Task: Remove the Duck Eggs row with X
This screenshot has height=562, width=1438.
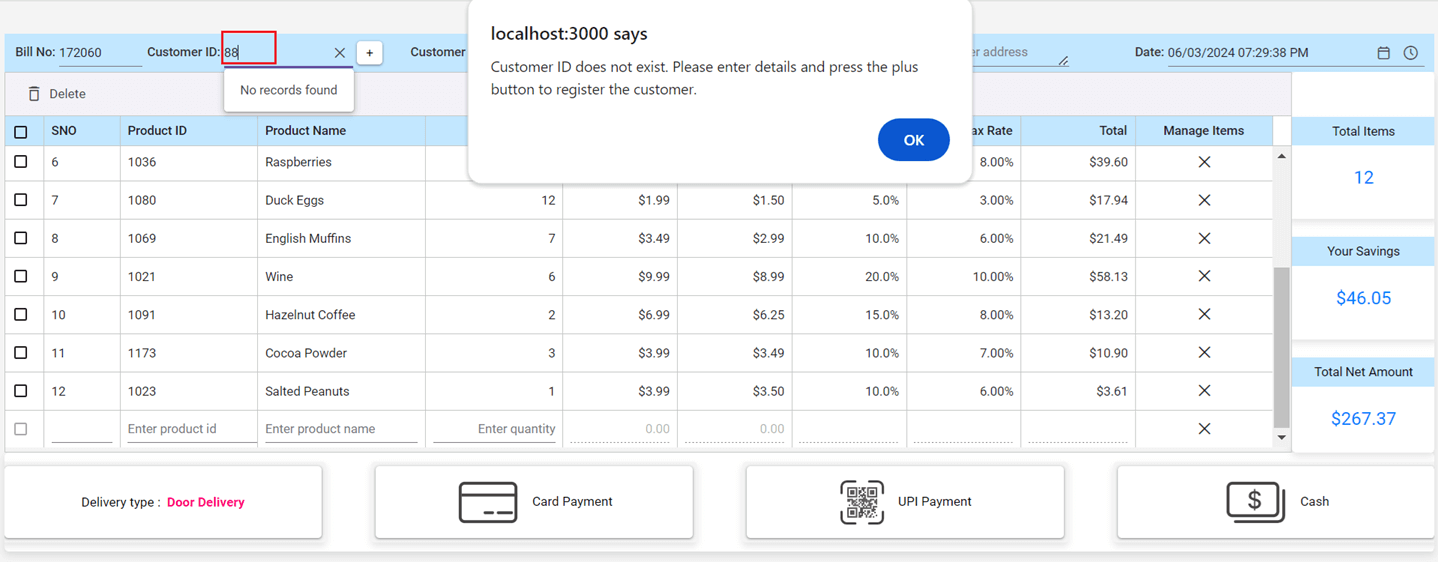Action: tap(1204, 200)
